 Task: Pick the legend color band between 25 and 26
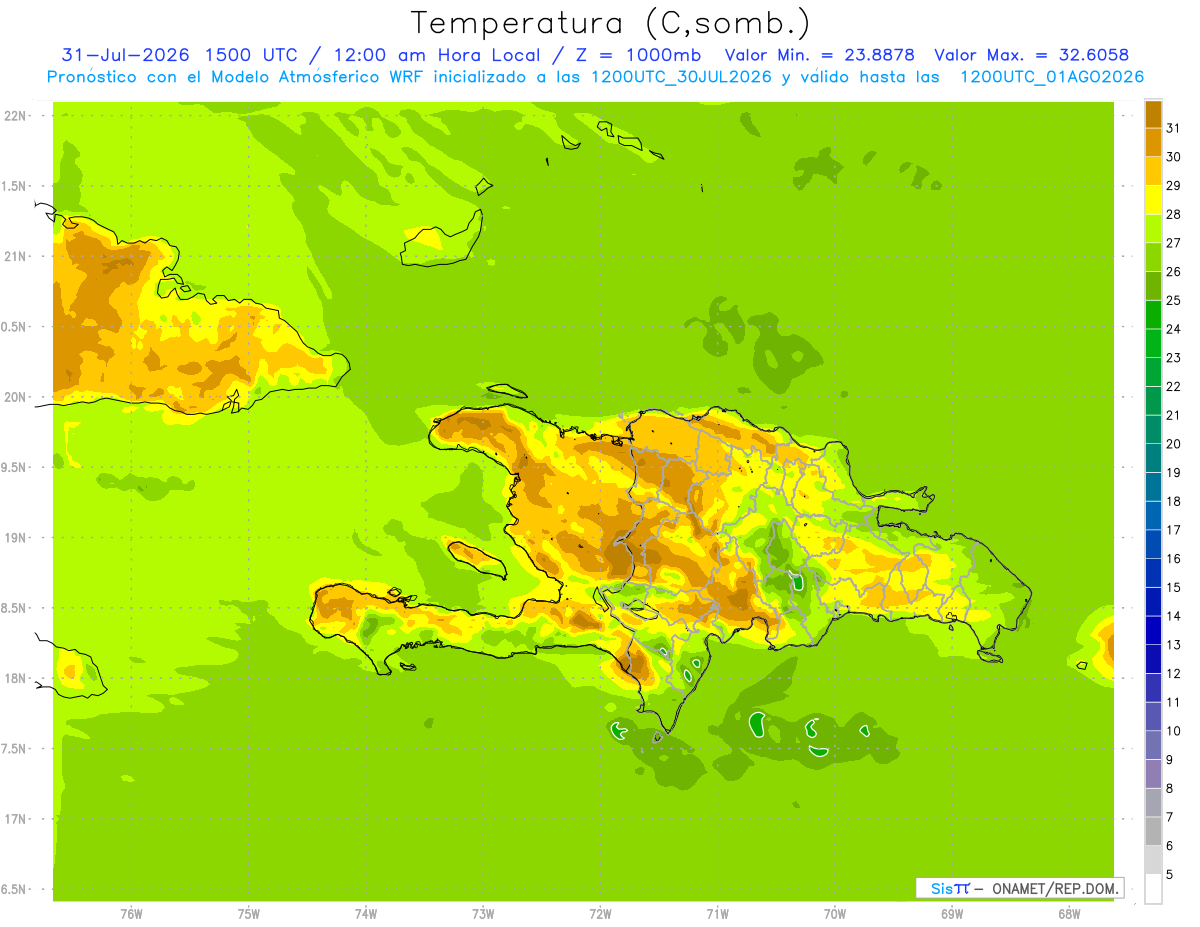(x=1153, y=286)
